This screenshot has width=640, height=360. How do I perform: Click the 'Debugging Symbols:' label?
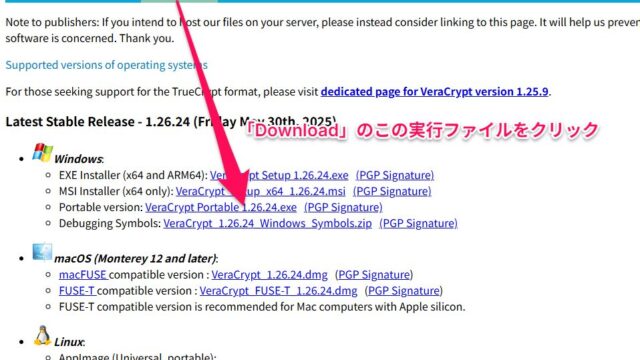tap(110, 223)
